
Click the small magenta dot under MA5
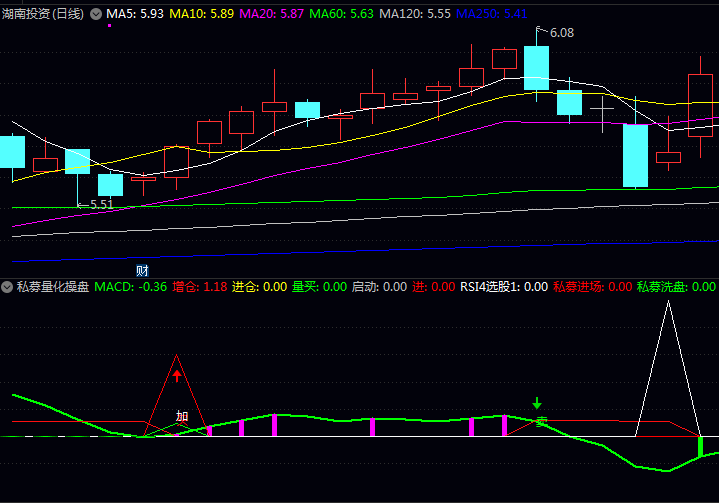click(x=109, y=26)
